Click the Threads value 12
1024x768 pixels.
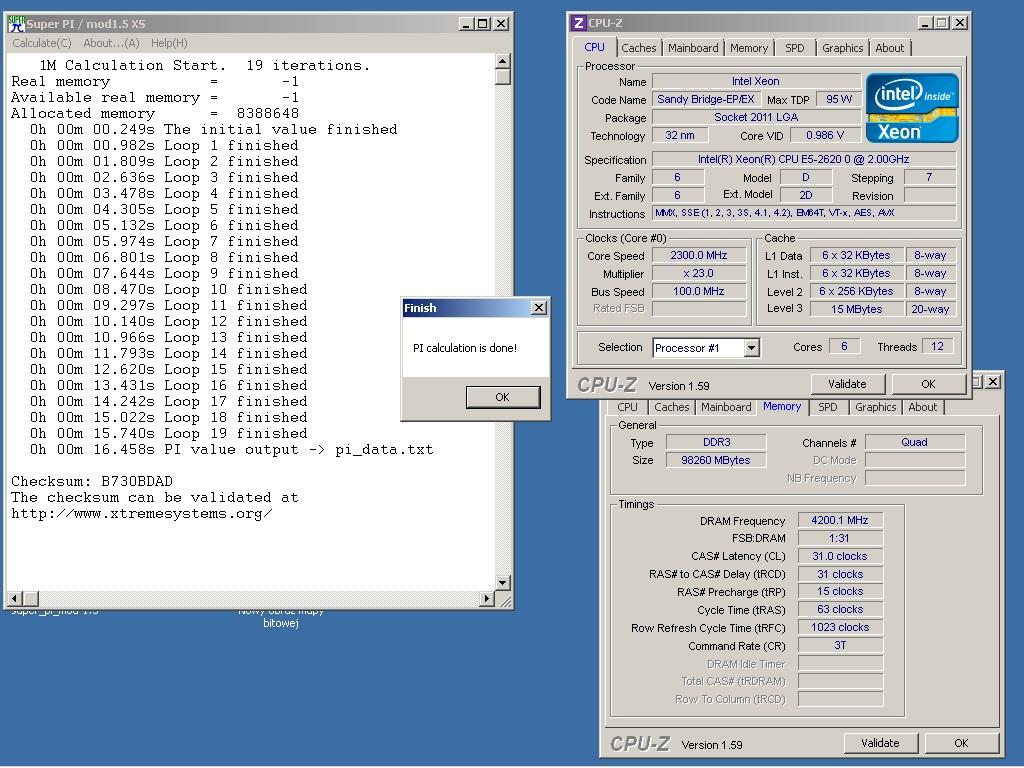point(937,346)
